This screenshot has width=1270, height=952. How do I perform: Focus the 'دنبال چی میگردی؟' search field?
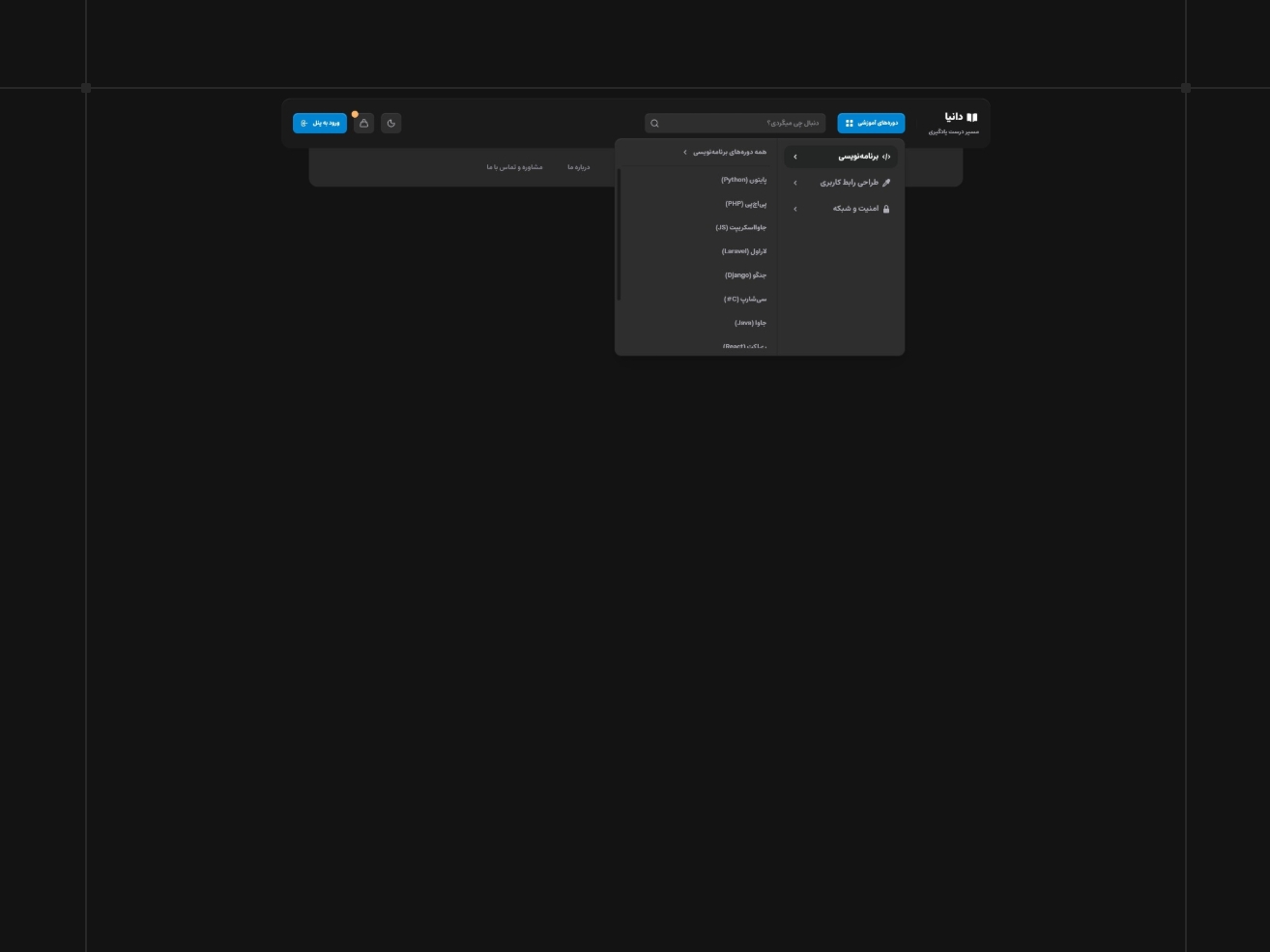pyautogui.click(x=735, y=123)
